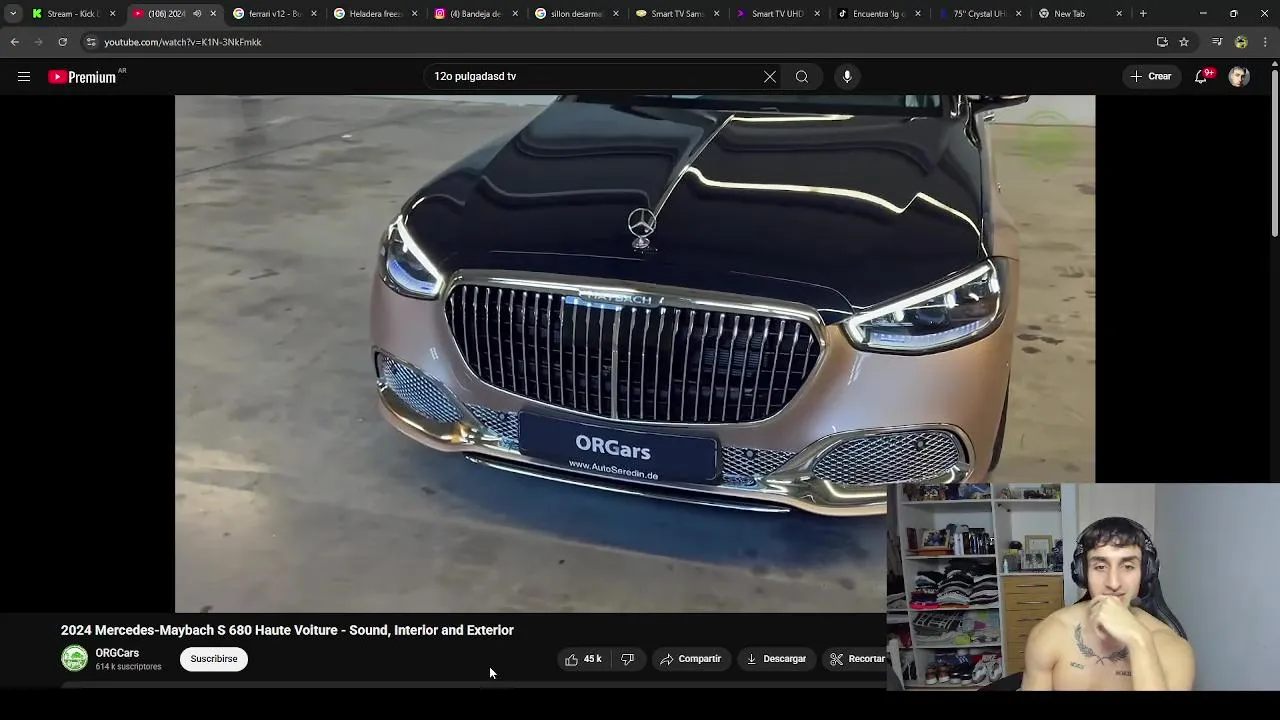Click the 614 k suscriptores text
Viewport: 1280px width, 720px height.
tap(128, 667)
